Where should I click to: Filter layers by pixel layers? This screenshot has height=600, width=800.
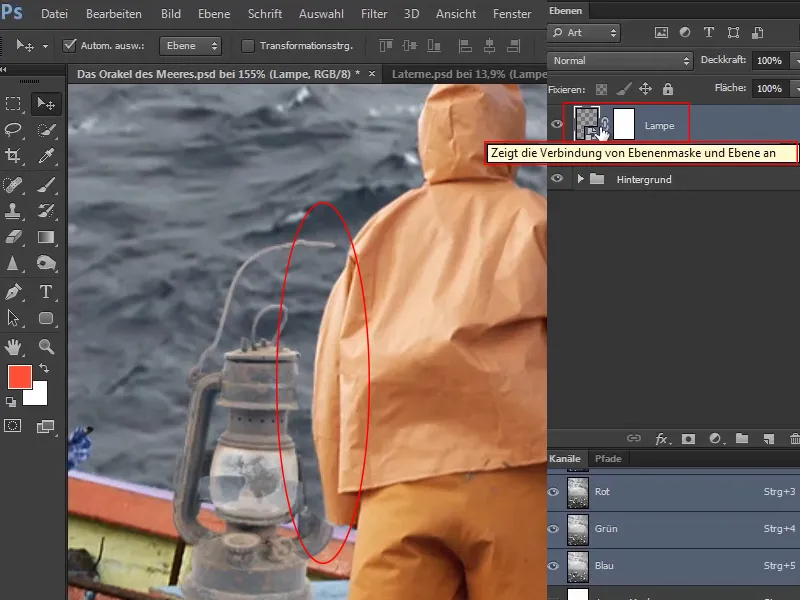(x=661, y=33)
